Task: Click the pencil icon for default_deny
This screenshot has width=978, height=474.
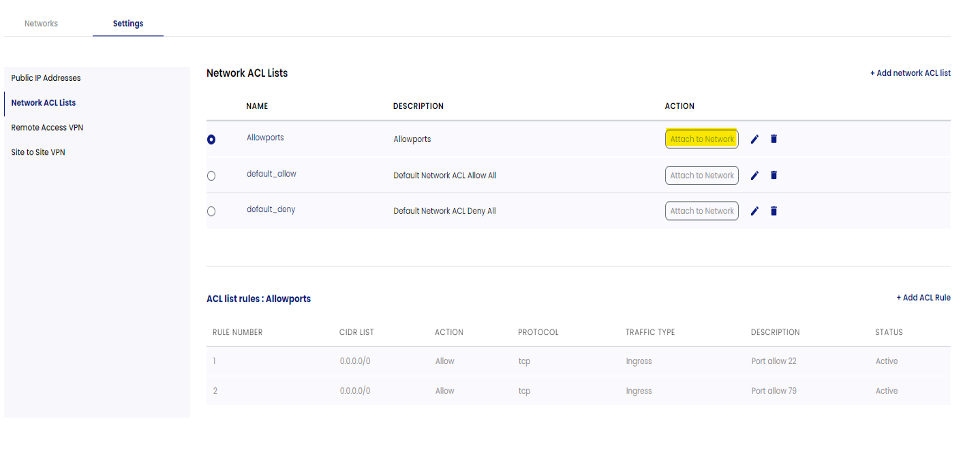Action: click(755, 211)
